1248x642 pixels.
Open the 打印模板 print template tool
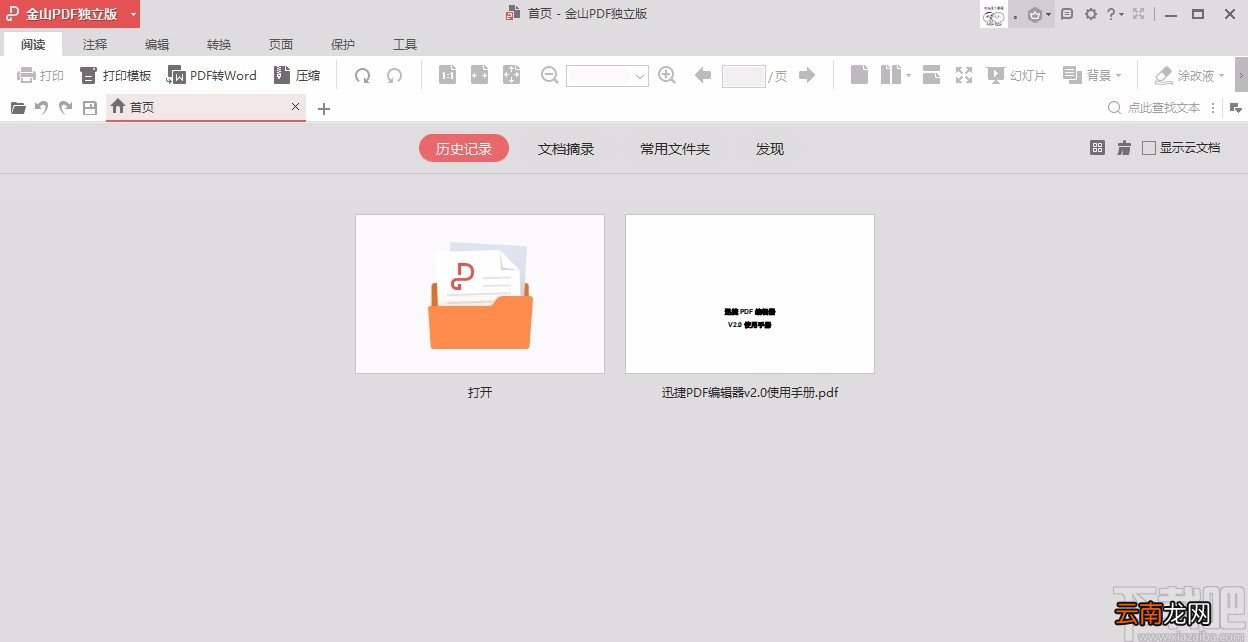click(x=116, y=75)
